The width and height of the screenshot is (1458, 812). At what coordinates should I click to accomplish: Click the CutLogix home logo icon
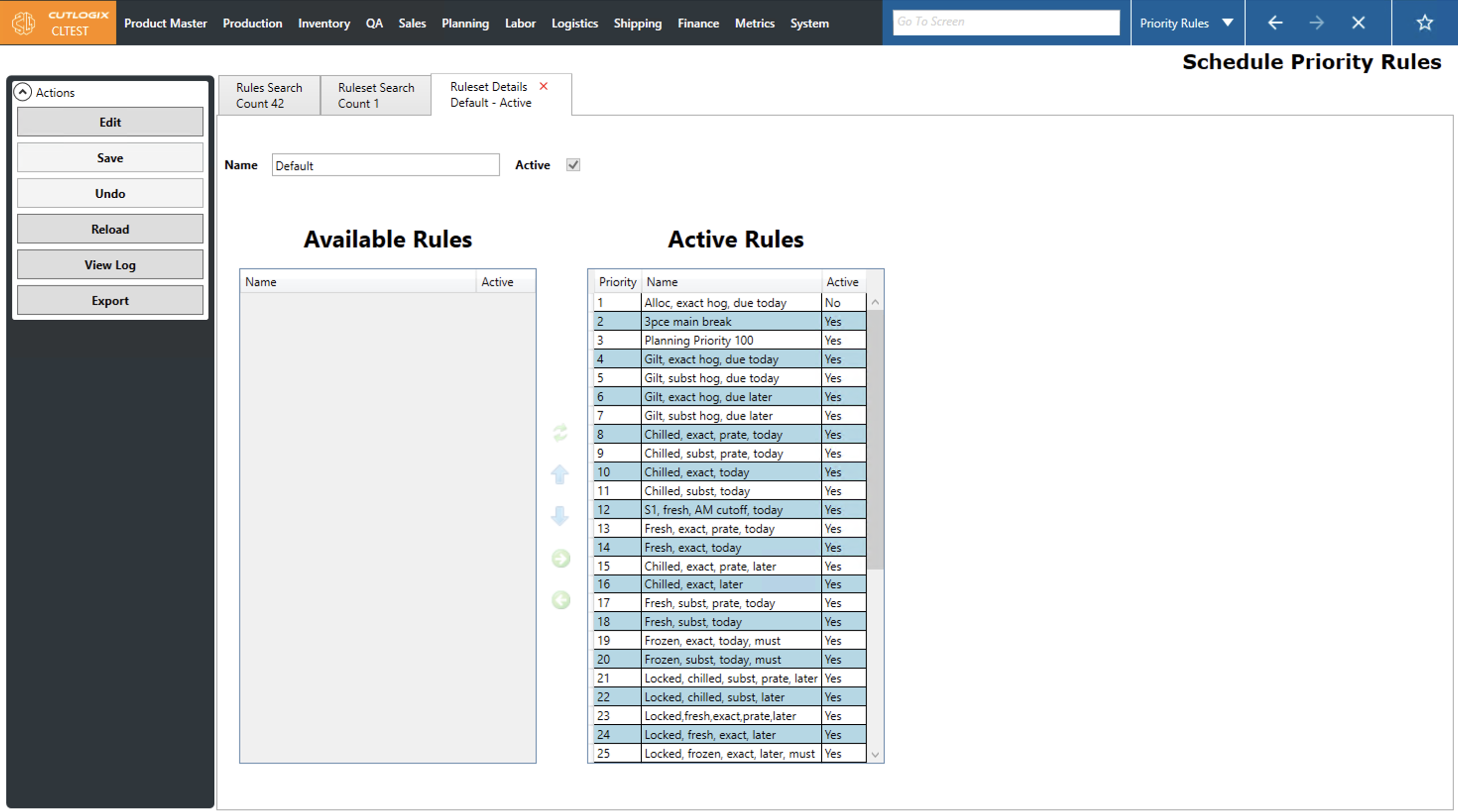(24, 23)
